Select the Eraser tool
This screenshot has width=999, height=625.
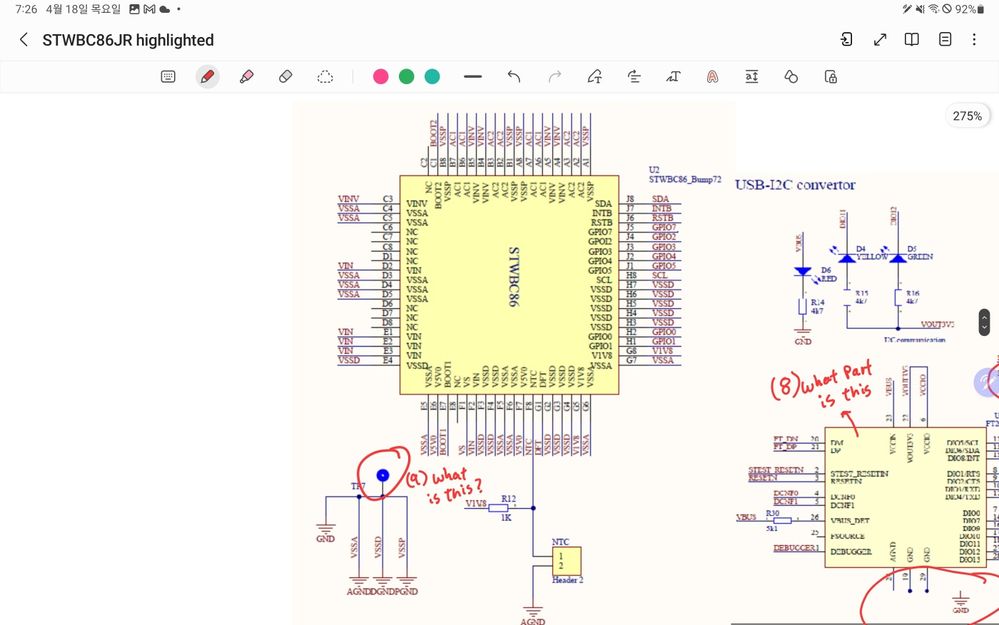click(285, 76)
